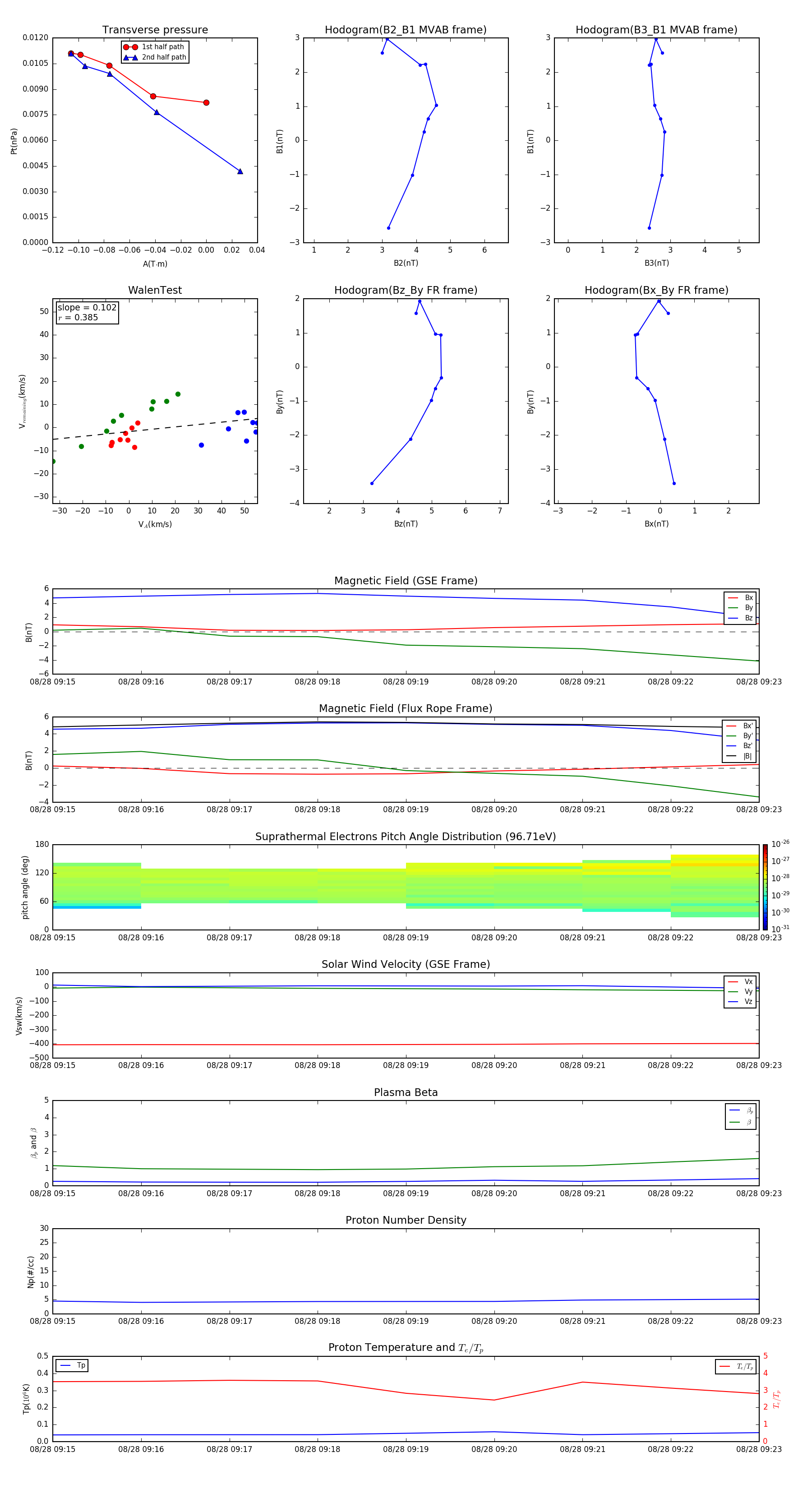Click the last blue triangle on Transverse pressure curve
Image resolution: width=812 pixels, height=1489 pixels.
click(x=240, y=171)
